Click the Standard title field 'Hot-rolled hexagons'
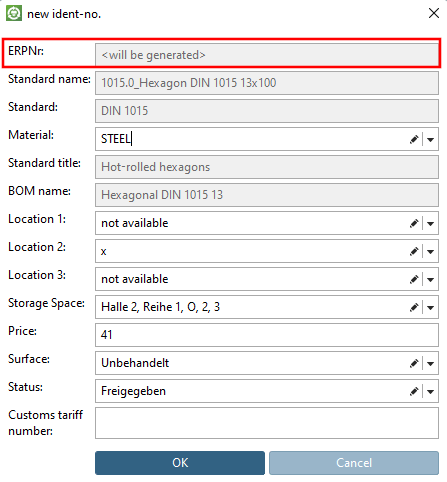This screenshot has height=482, width=447. [x=267, y=167]
